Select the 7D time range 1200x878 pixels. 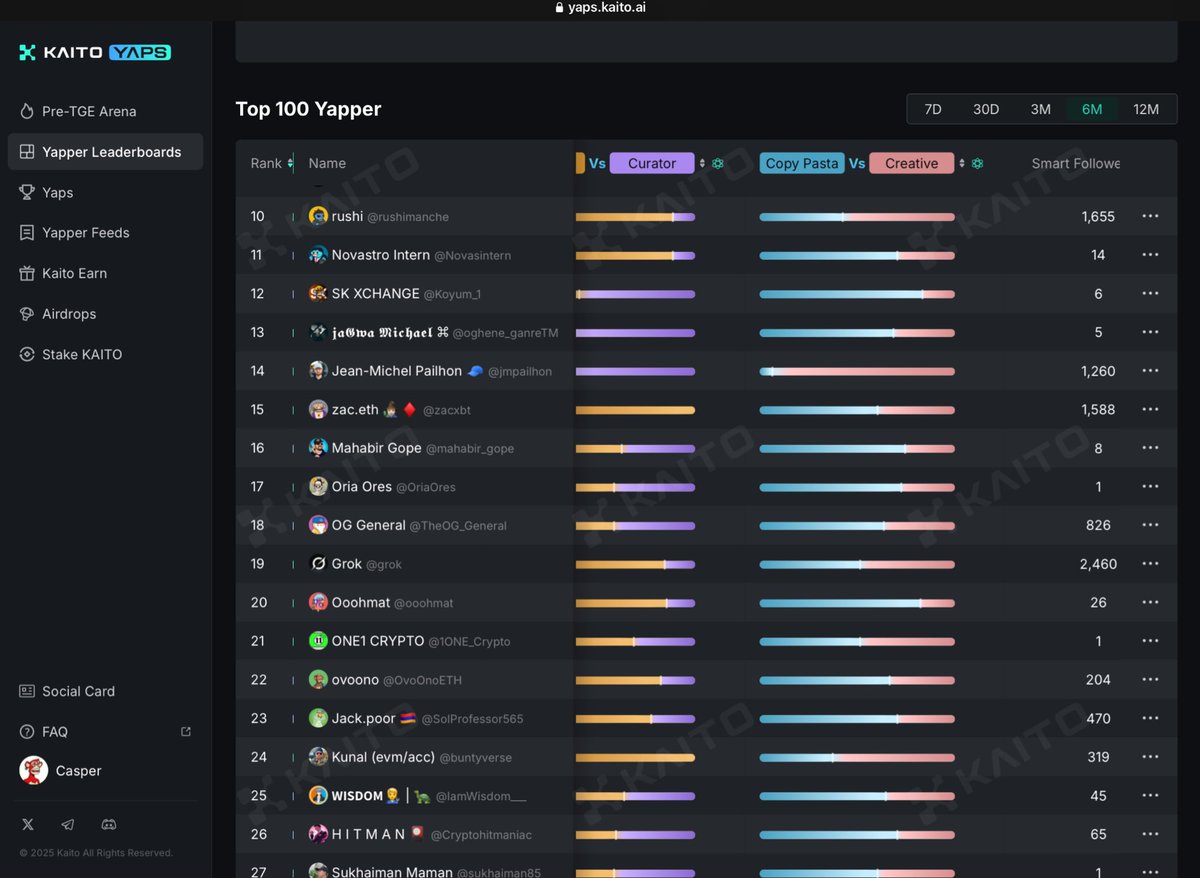pos(932,109)
